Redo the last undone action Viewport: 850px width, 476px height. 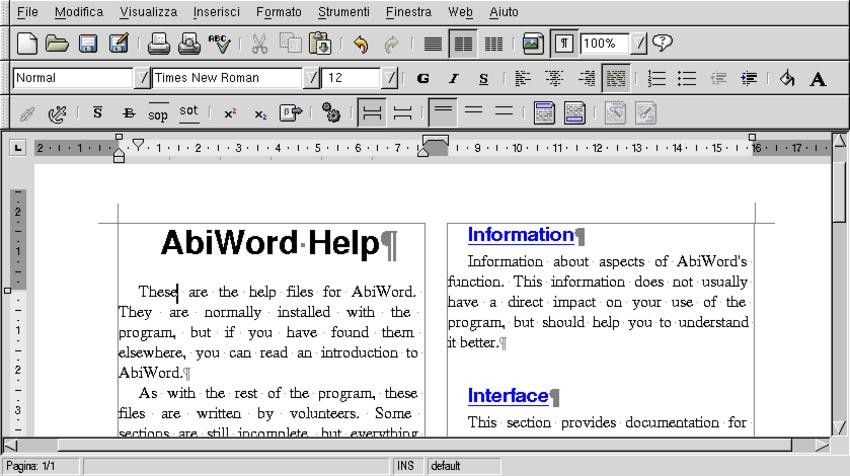pyautogui.click(x=391, y=44)
